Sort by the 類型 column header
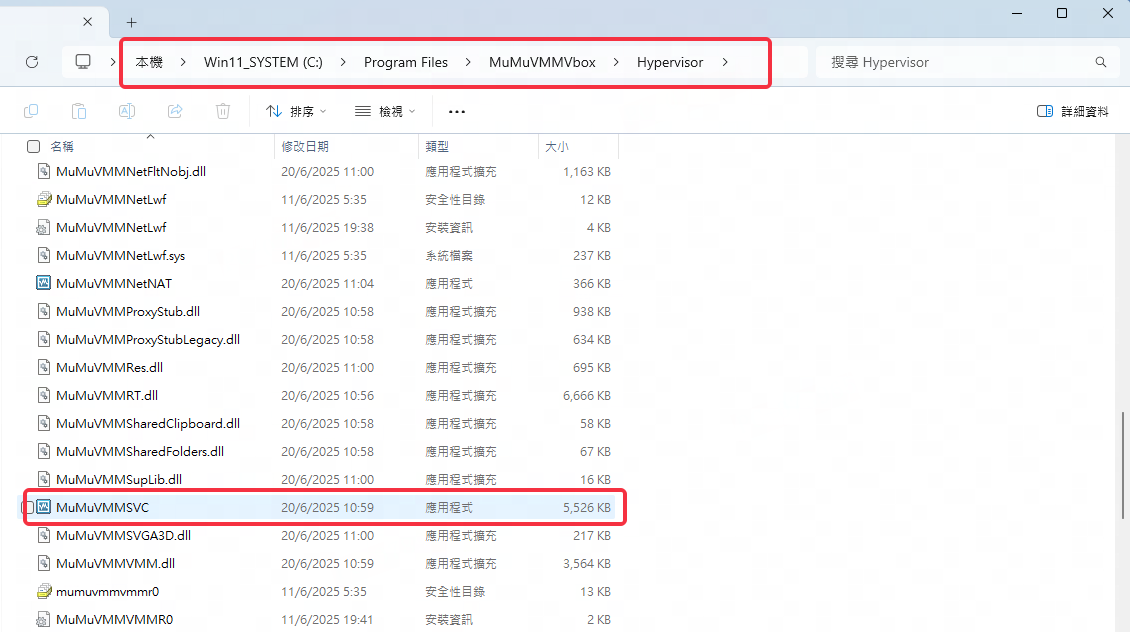 [x=437, y=146]
